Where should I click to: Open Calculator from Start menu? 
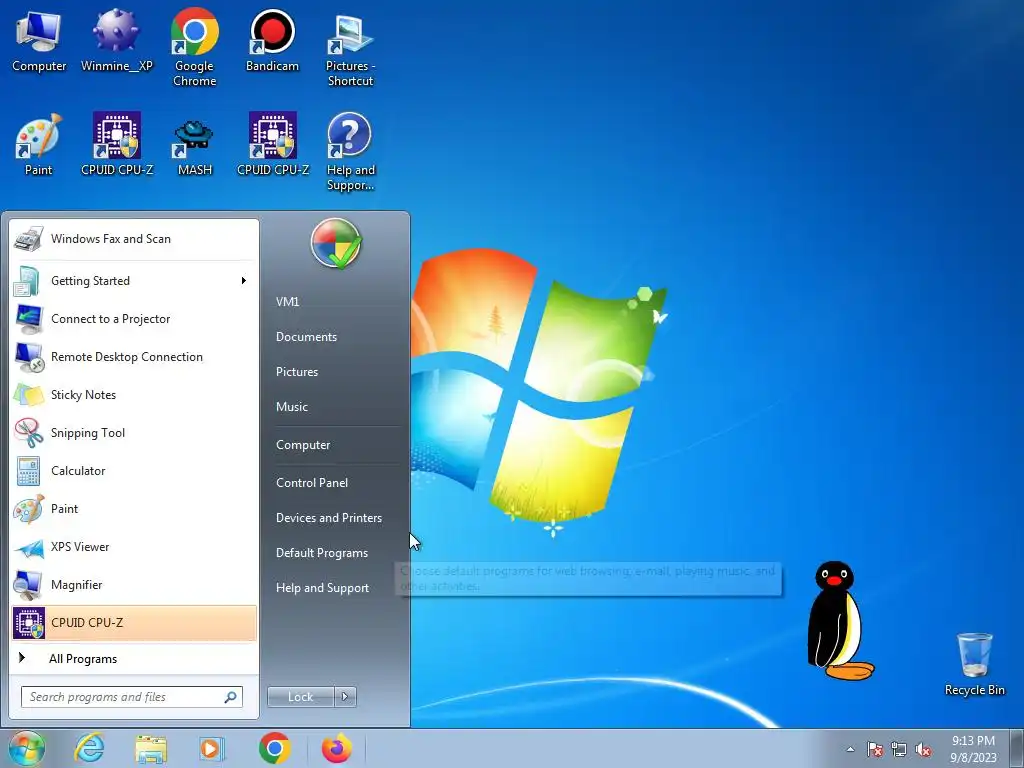[x=134, y=471]
